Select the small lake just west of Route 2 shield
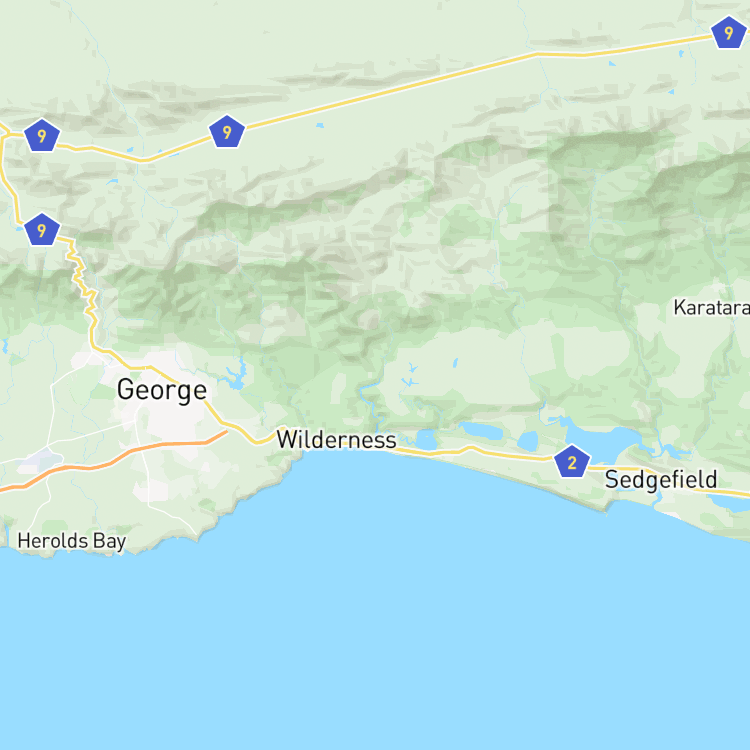This screenshot has height=750, width=750. [528, 441]
